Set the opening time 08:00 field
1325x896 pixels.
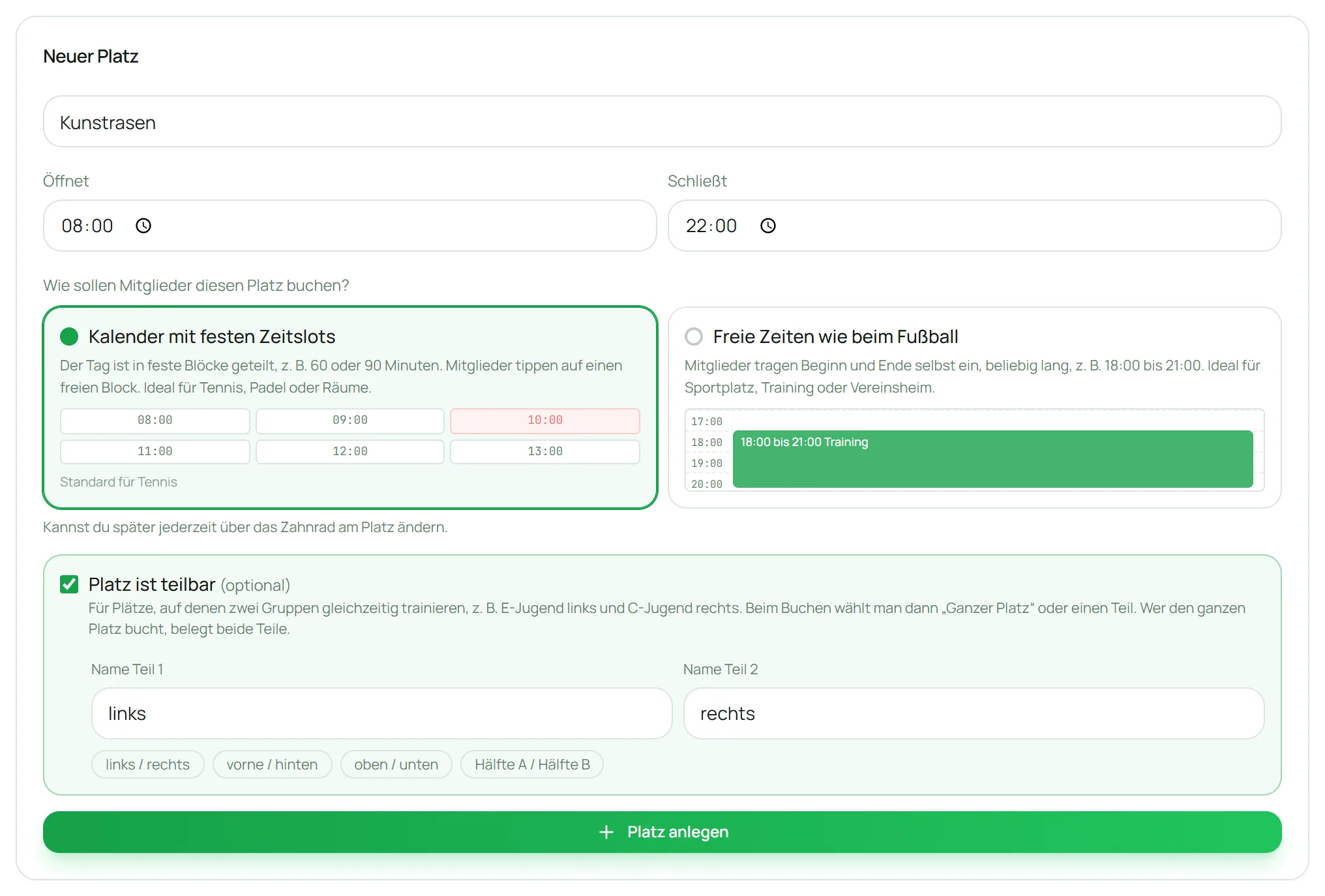click(350, 226)
